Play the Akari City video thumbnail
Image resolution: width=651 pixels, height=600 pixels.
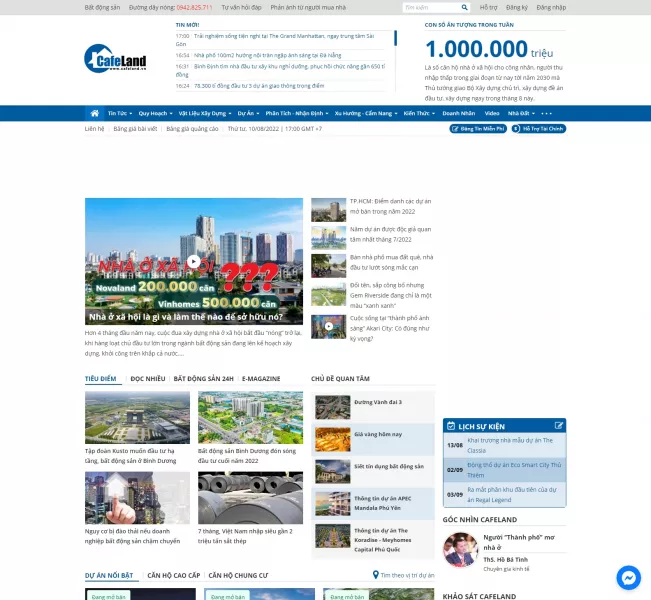[x=328, y=326]
